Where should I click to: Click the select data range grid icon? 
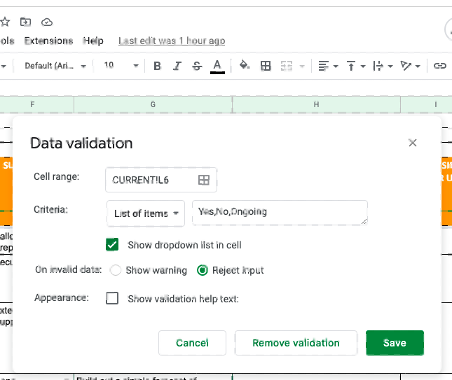click(204, 180)
